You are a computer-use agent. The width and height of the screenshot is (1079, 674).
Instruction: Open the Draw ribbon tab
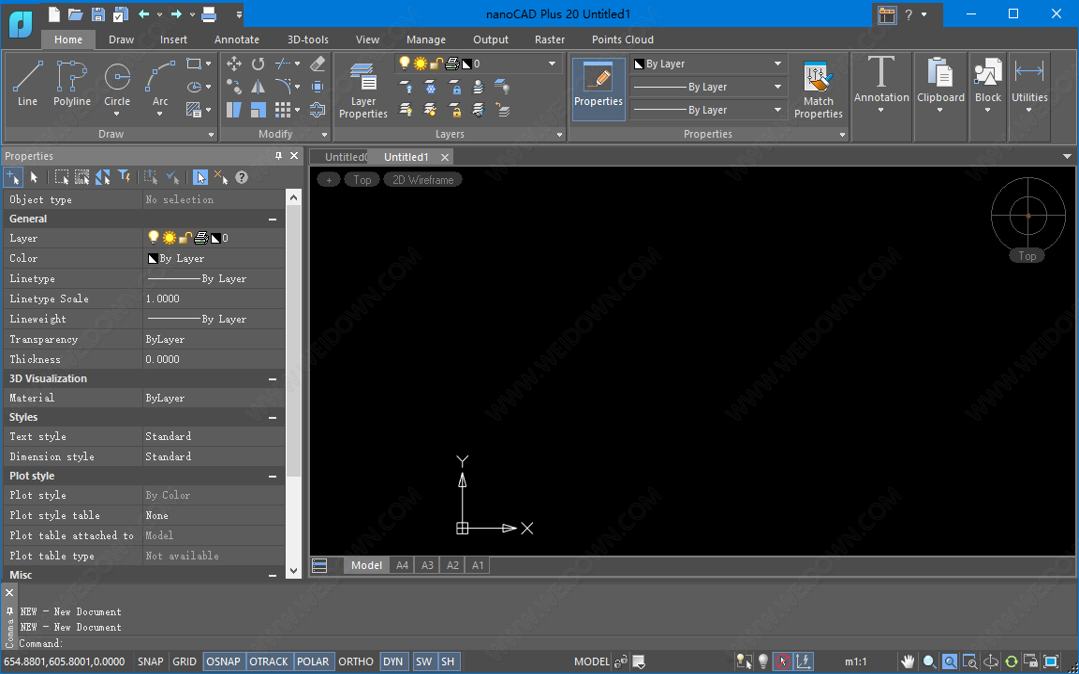click(x=121, y=39)
